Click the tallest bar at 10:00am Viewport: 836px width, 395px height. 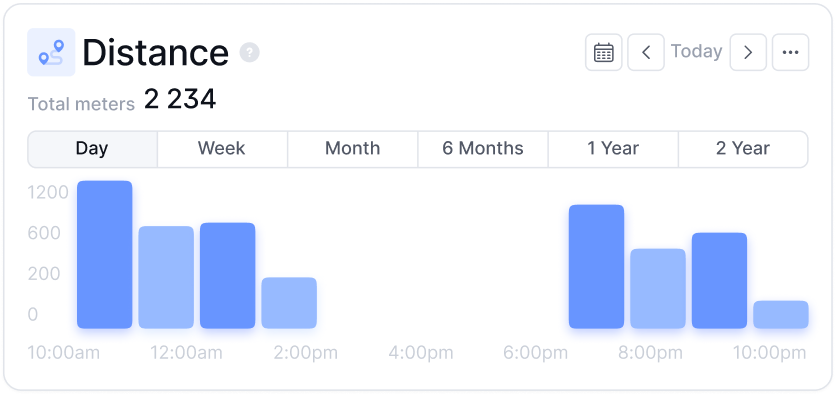coord(104,254)
